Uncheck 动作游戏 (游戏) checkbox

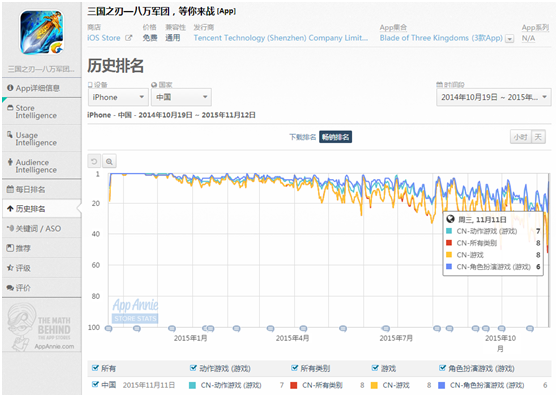tap(193, 368)
